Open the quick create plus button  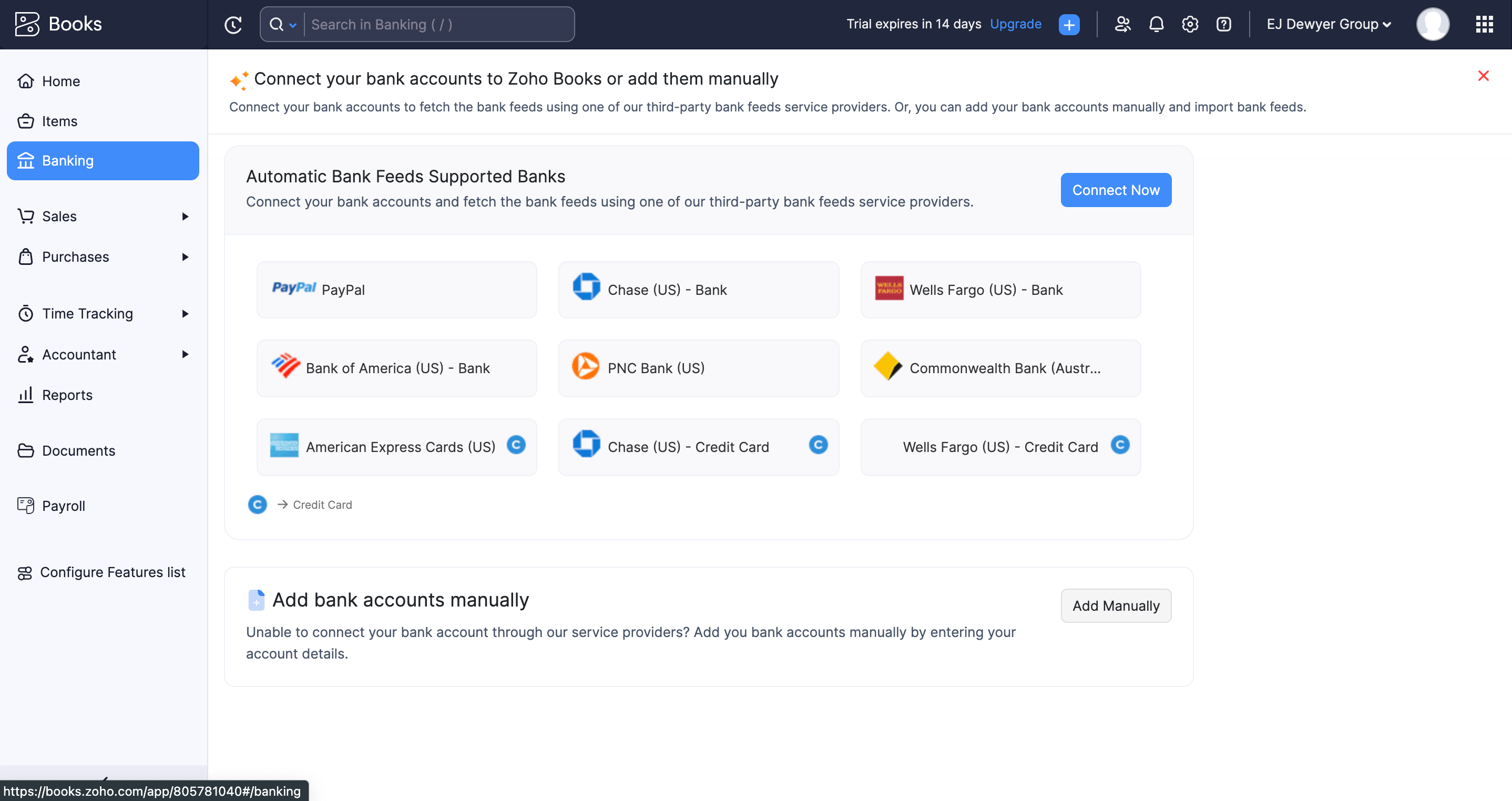pyautogui.click(x=1069, y=25)
